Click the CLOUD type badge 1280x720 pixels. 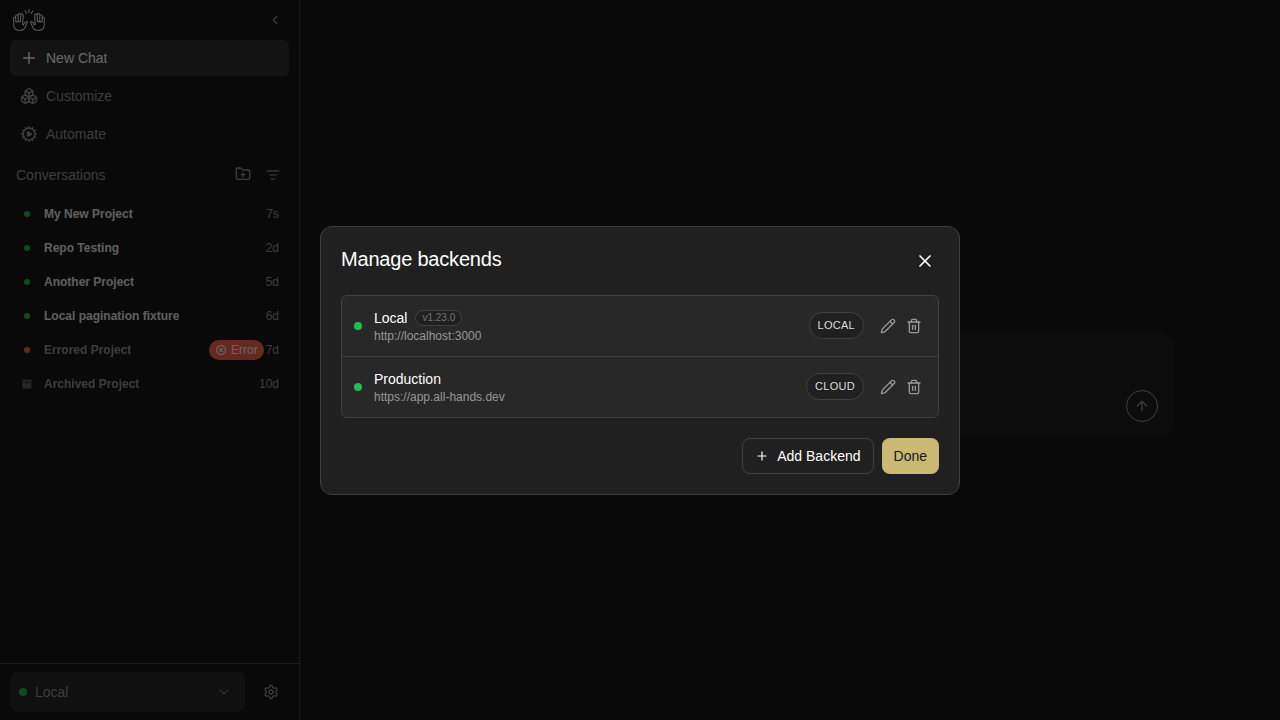[835, 386]
